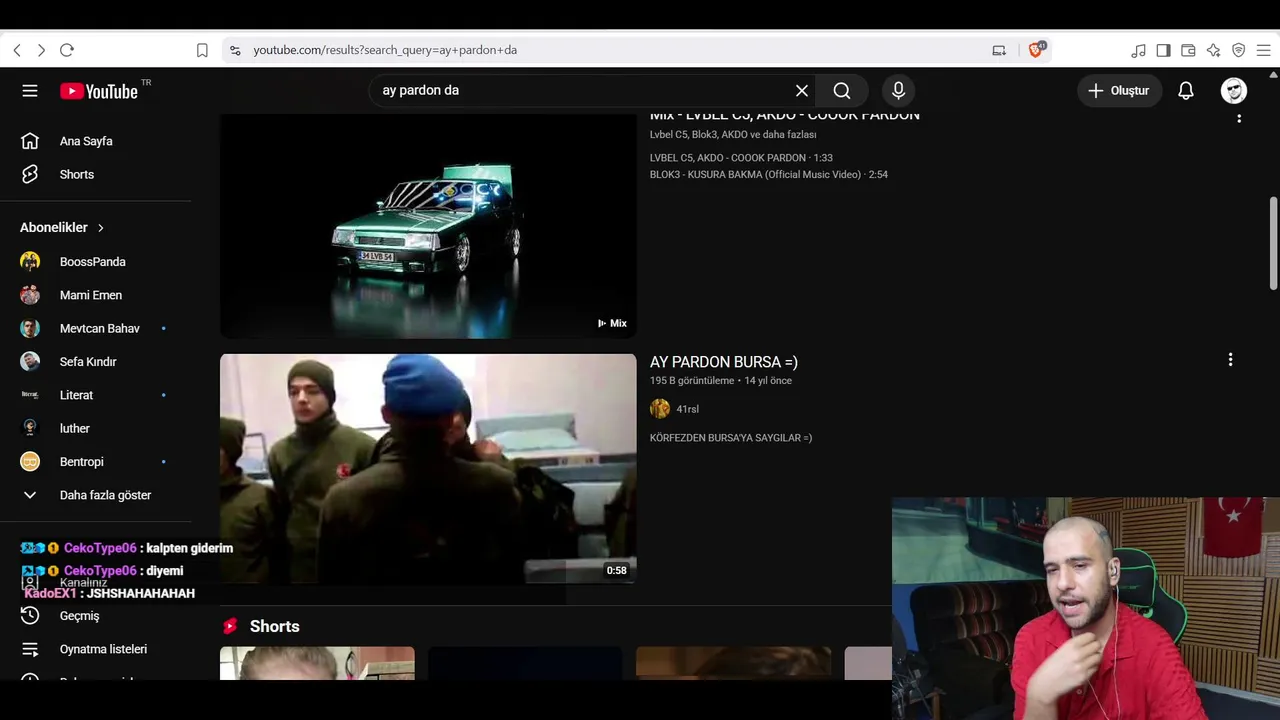
Task: Toggle the YouTube guide hamburger menu
Action: [30, 91]
